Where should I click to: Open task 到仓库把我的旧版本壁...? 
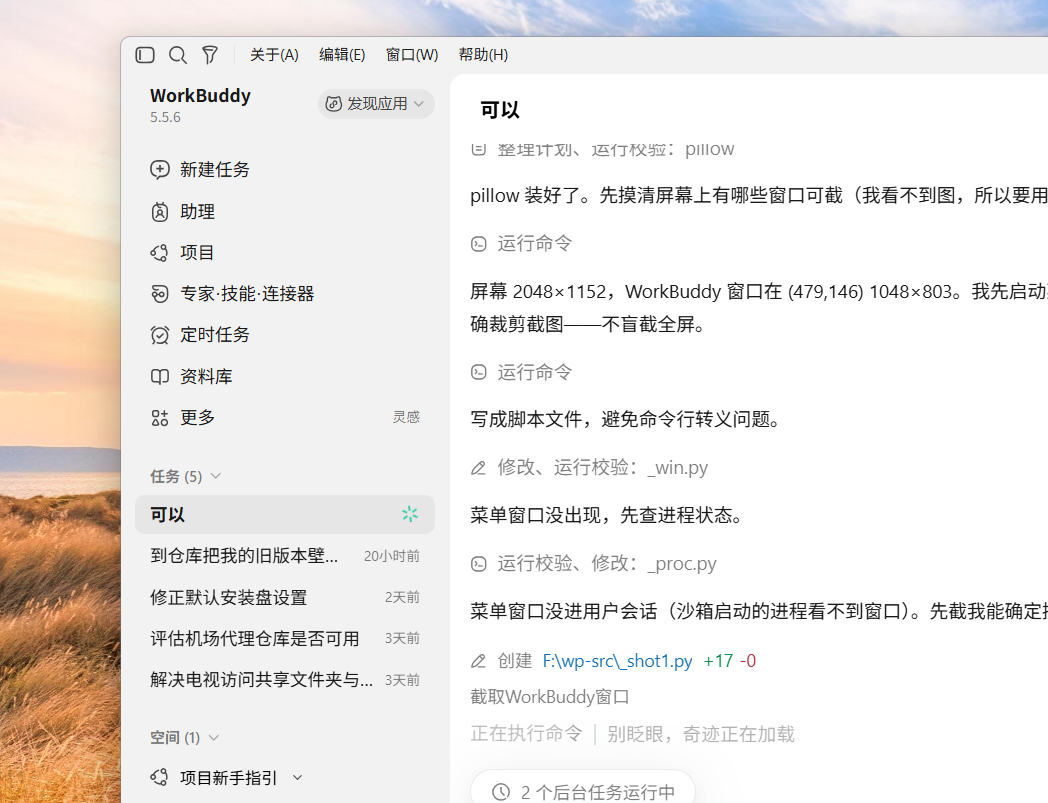click(x=285, y=556)
